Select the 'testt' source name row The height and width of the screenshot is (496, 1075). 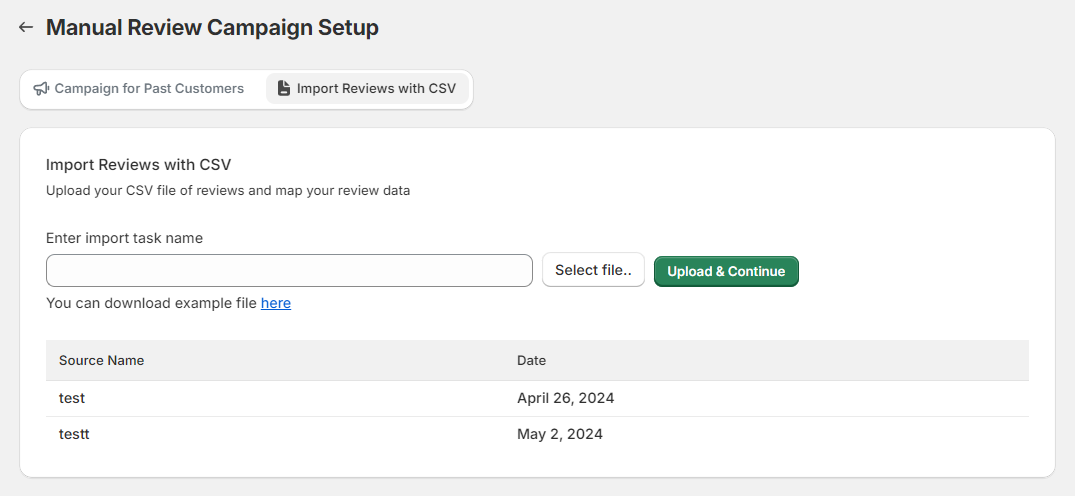tap(74, 434)
